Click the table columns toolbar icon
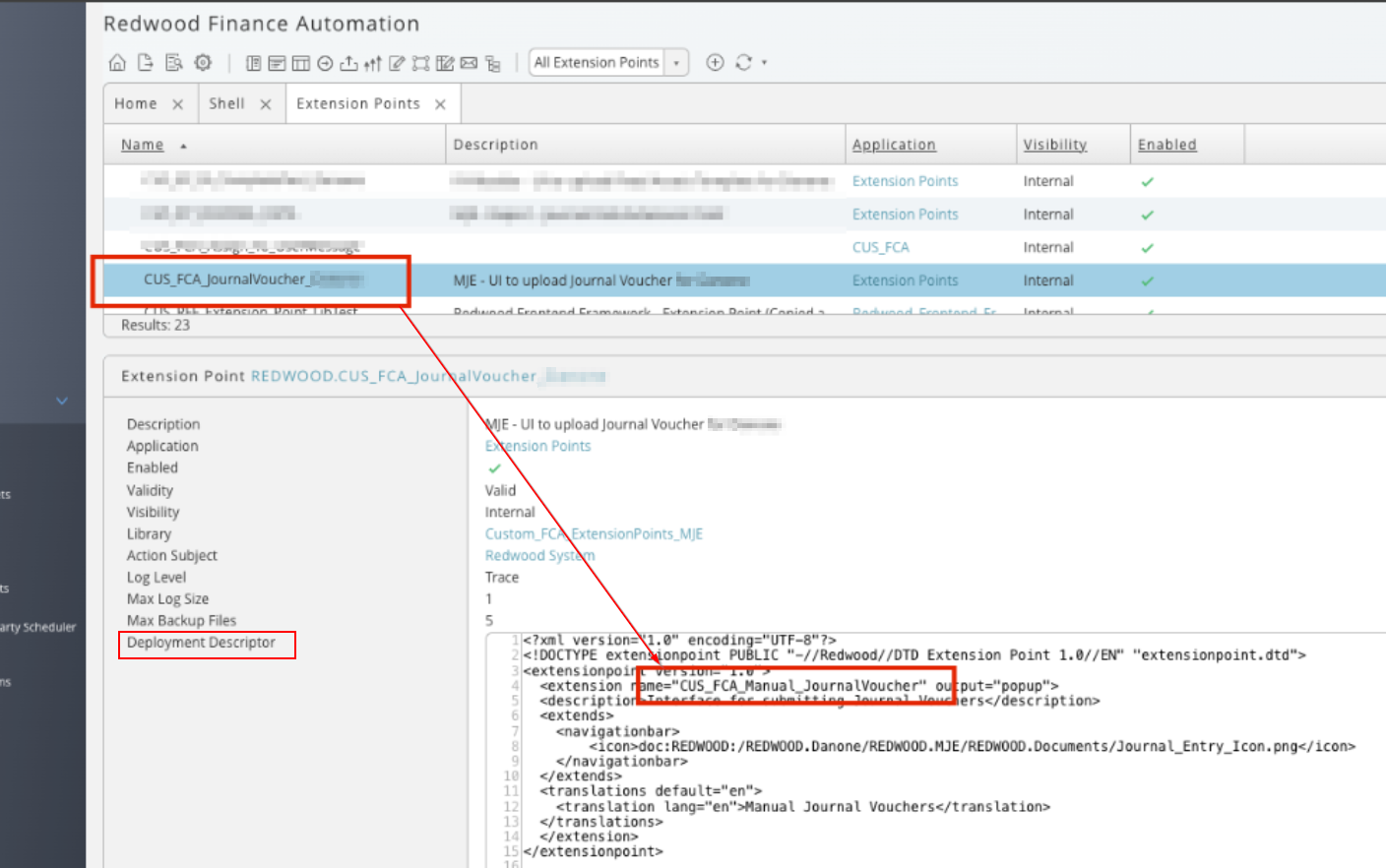This screenshot has height=868, width=1386. (301, 63)
